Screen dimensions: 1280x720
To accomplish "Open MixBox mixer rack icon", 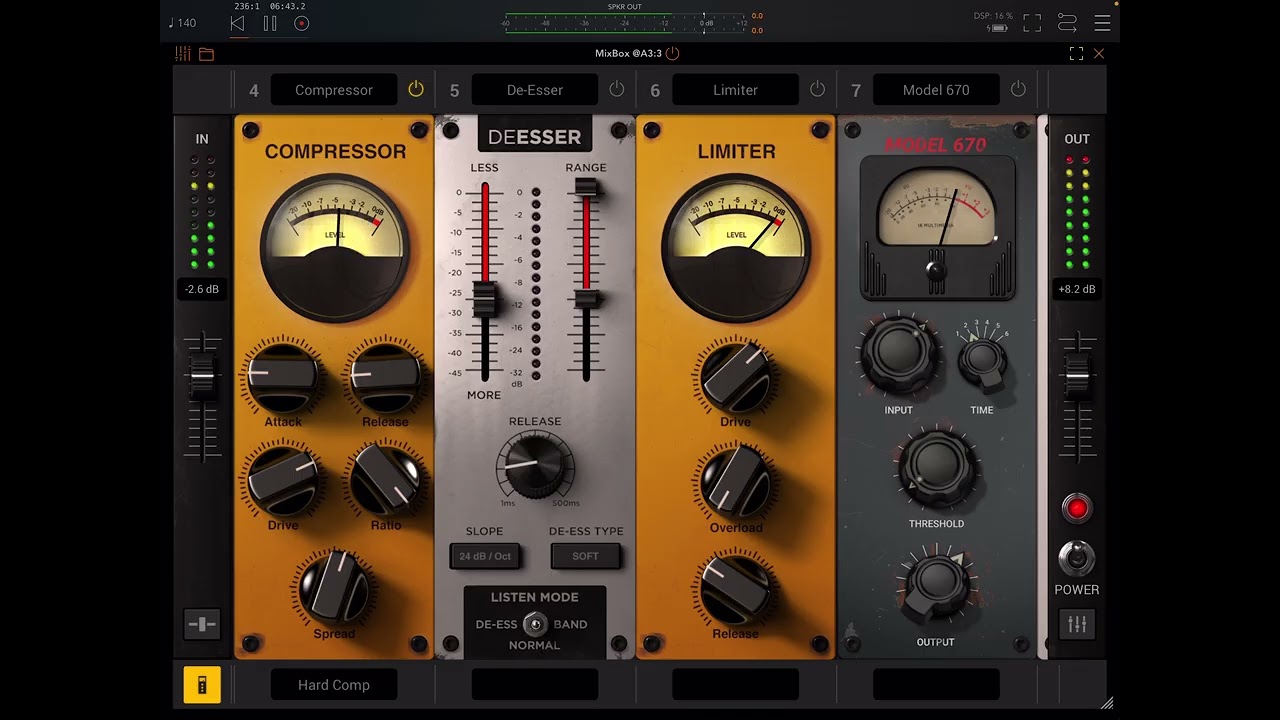I will coord(183,54).
